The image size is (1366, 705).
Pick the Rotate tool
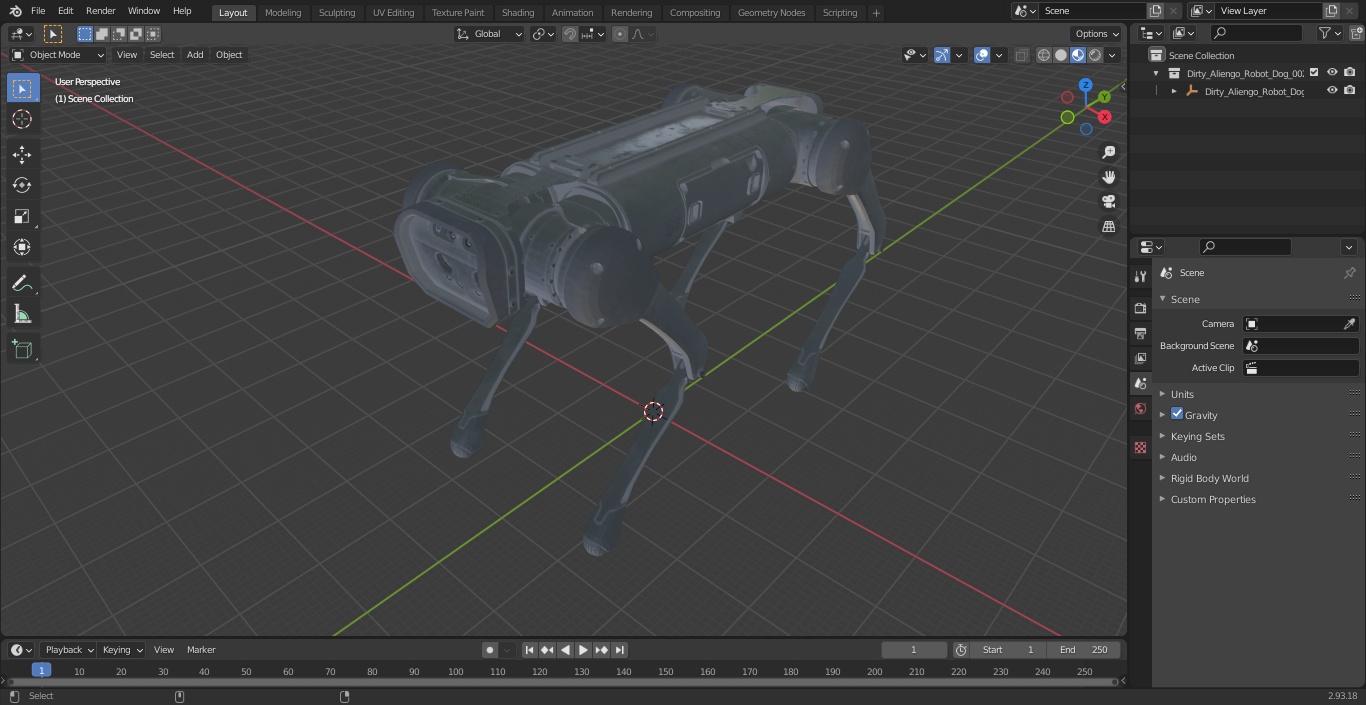click(x=22, y=185)
